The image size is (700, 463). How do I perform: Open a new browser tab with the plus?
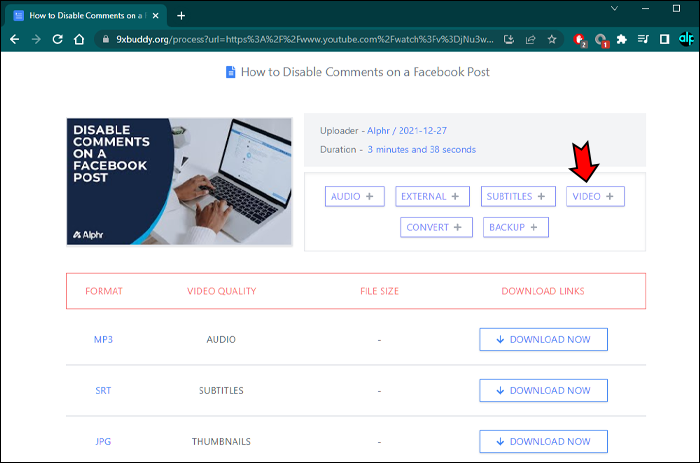pos(181,16)
